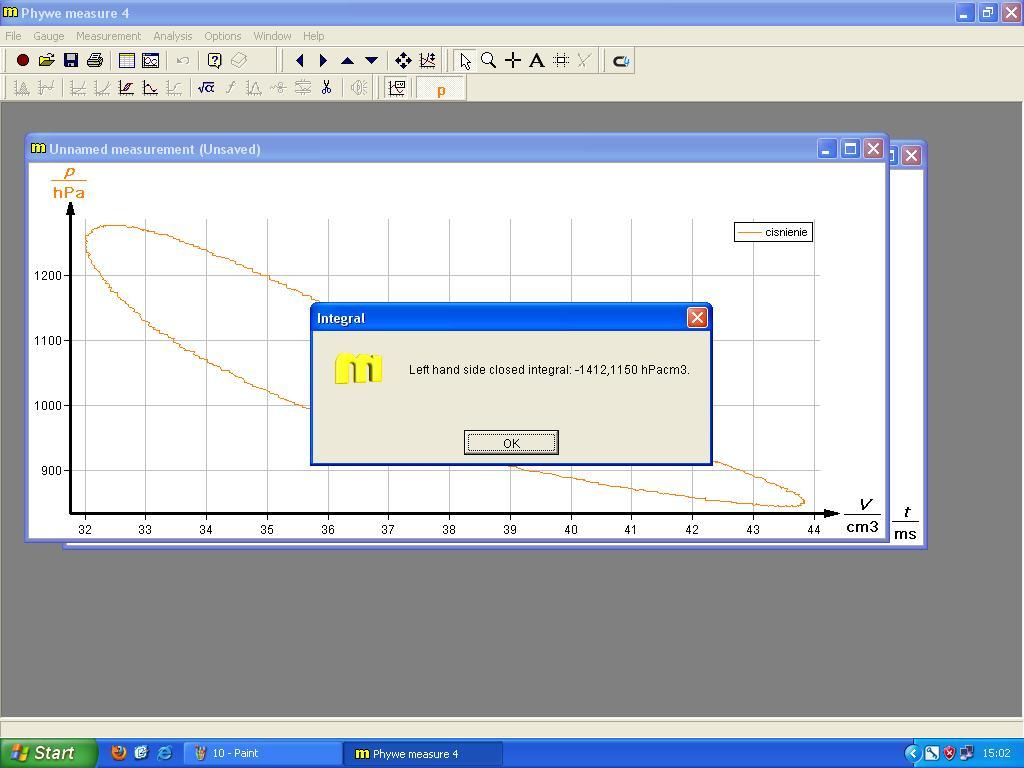Screen dimensions: 1024x768
Task: Click the red security shield tray icon
Action: pos(949,753)
